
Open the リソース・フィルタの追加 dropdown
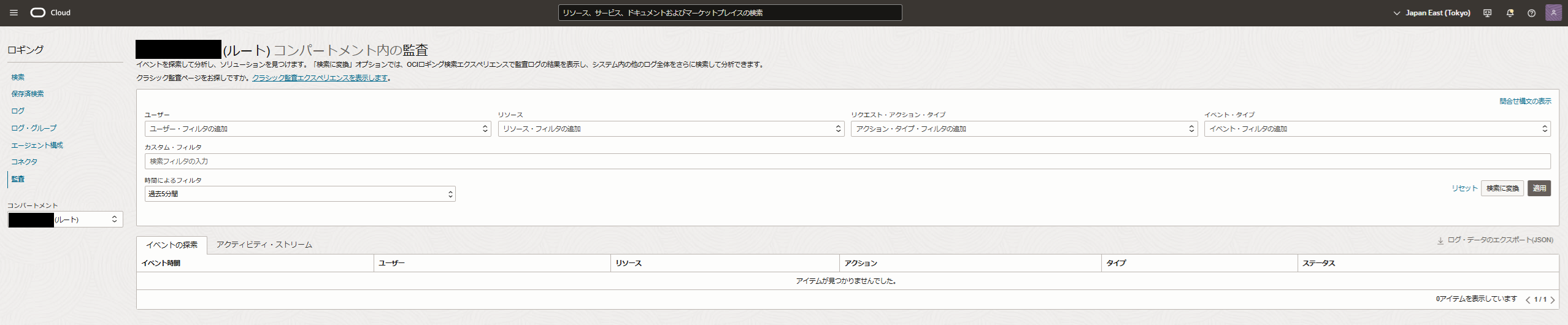[x=671, y=129]
